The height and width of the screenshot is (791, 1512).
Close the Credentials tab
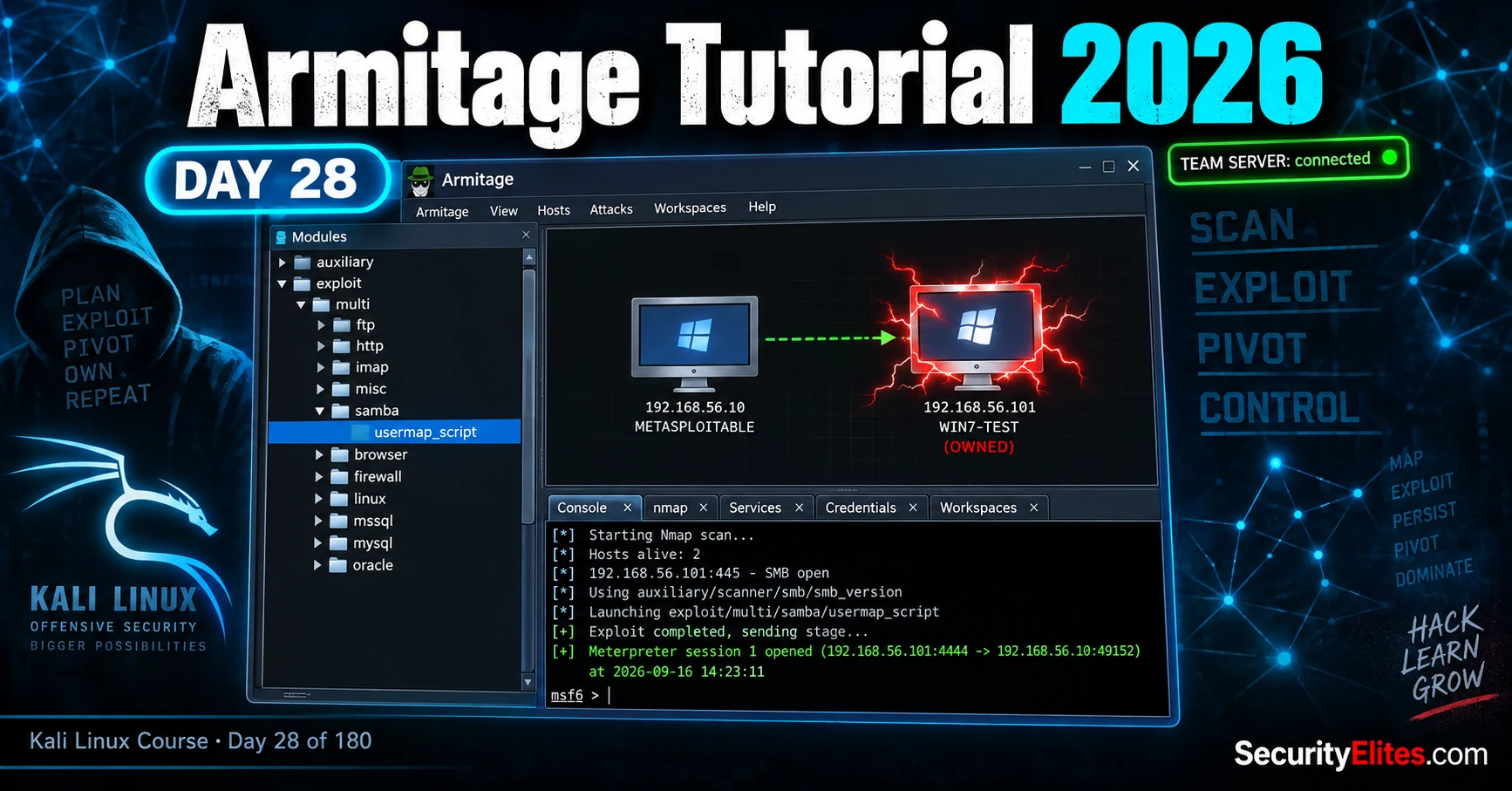coord(913,508)
